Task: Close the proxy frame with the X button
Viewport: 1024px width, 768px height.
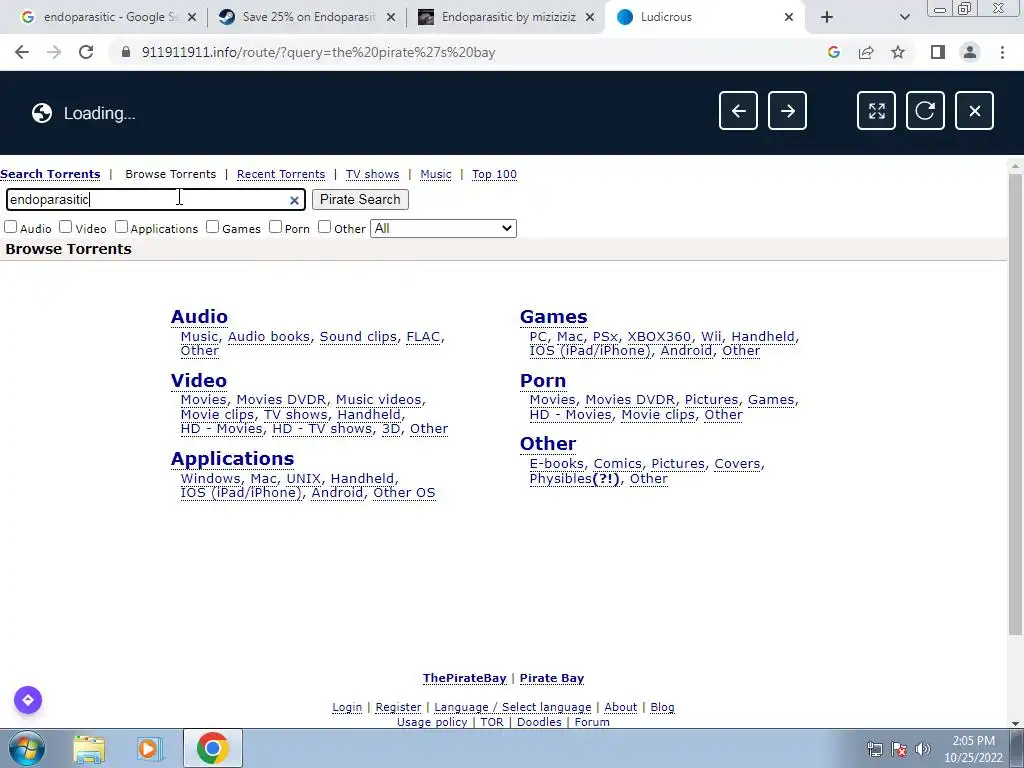Action: coord(974,110)
